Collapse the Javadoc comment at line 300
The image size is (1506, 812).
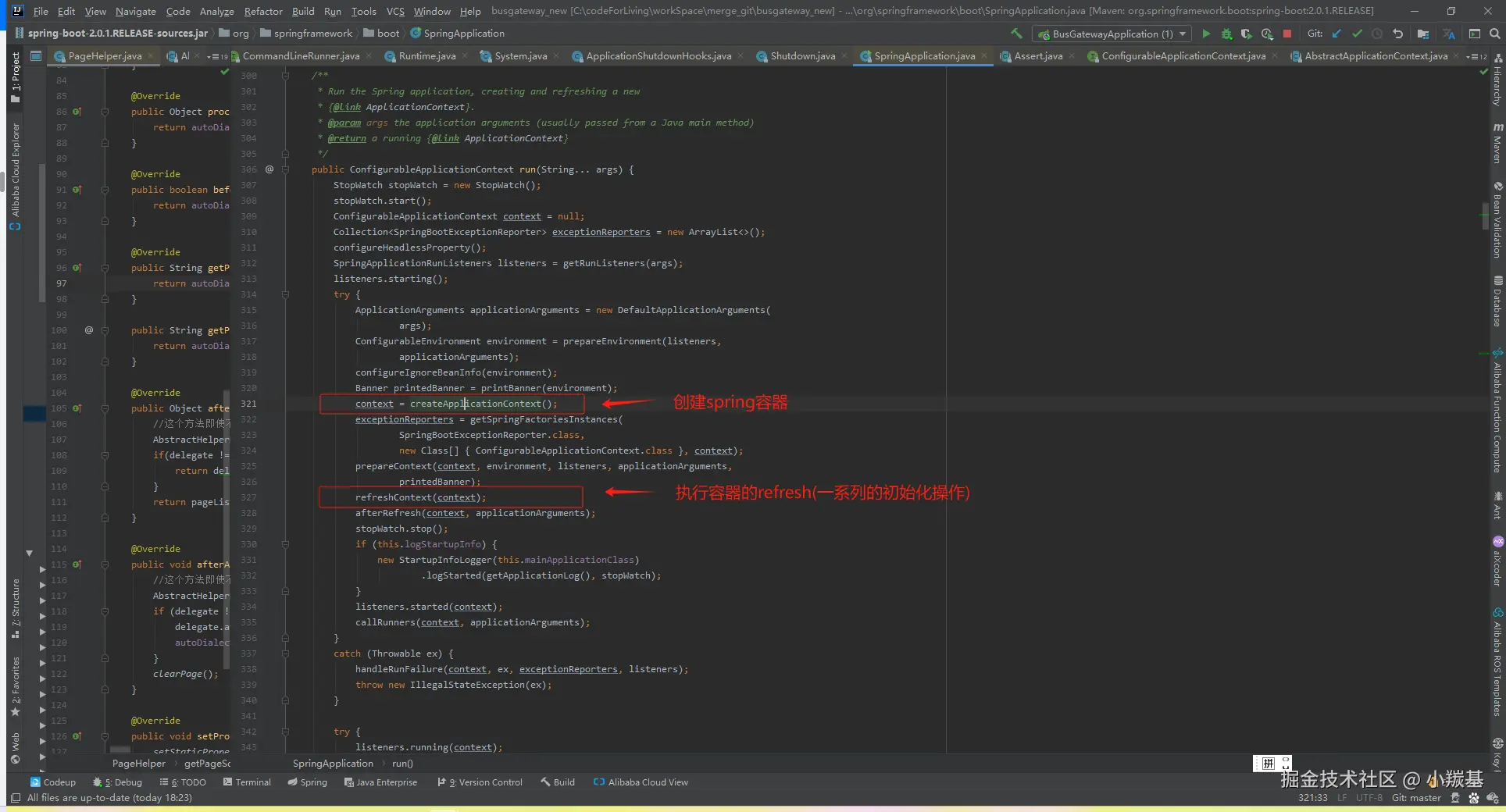tap(285, 76)
